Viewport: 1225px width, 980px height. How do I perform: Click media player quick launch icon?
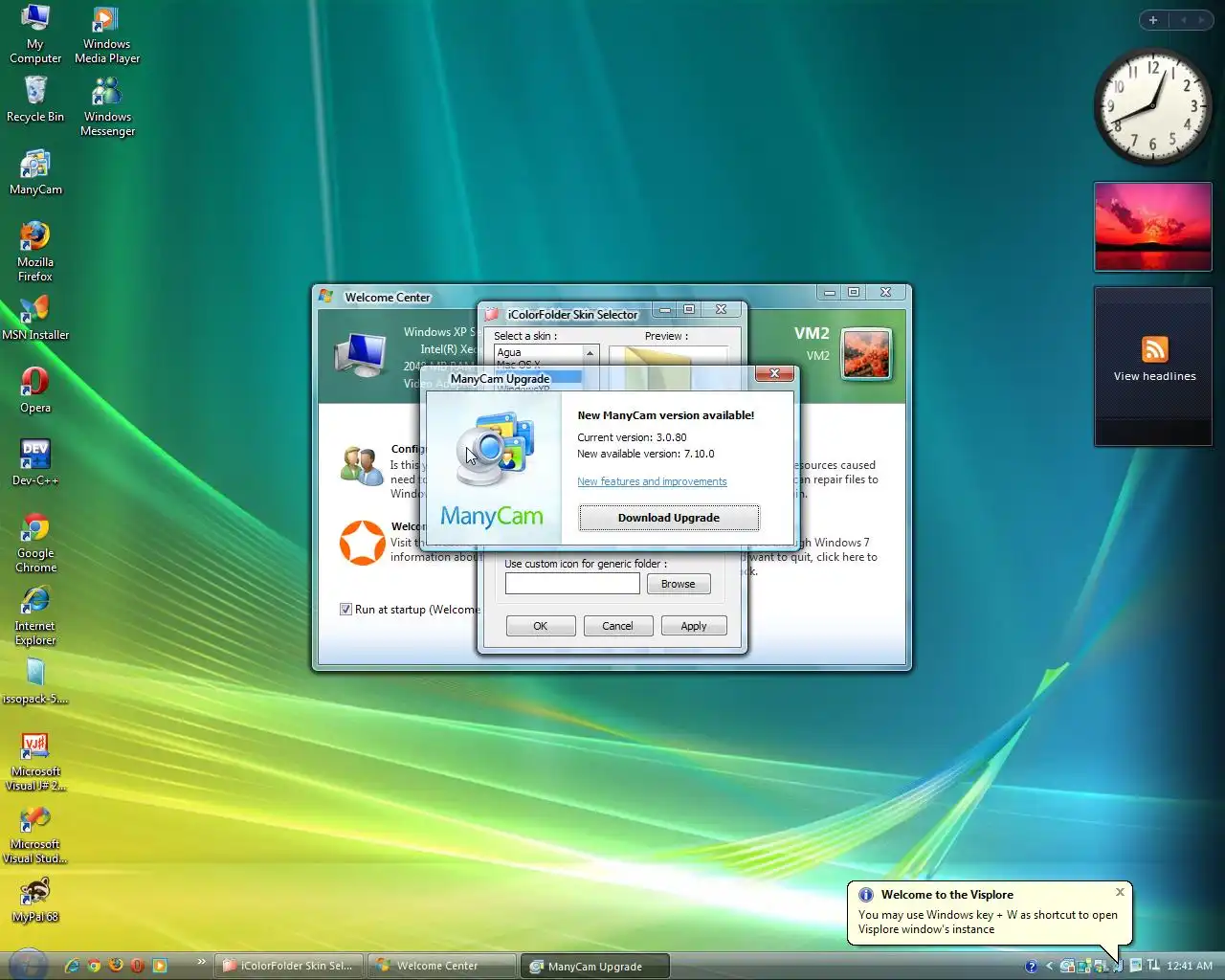[160, 966]
